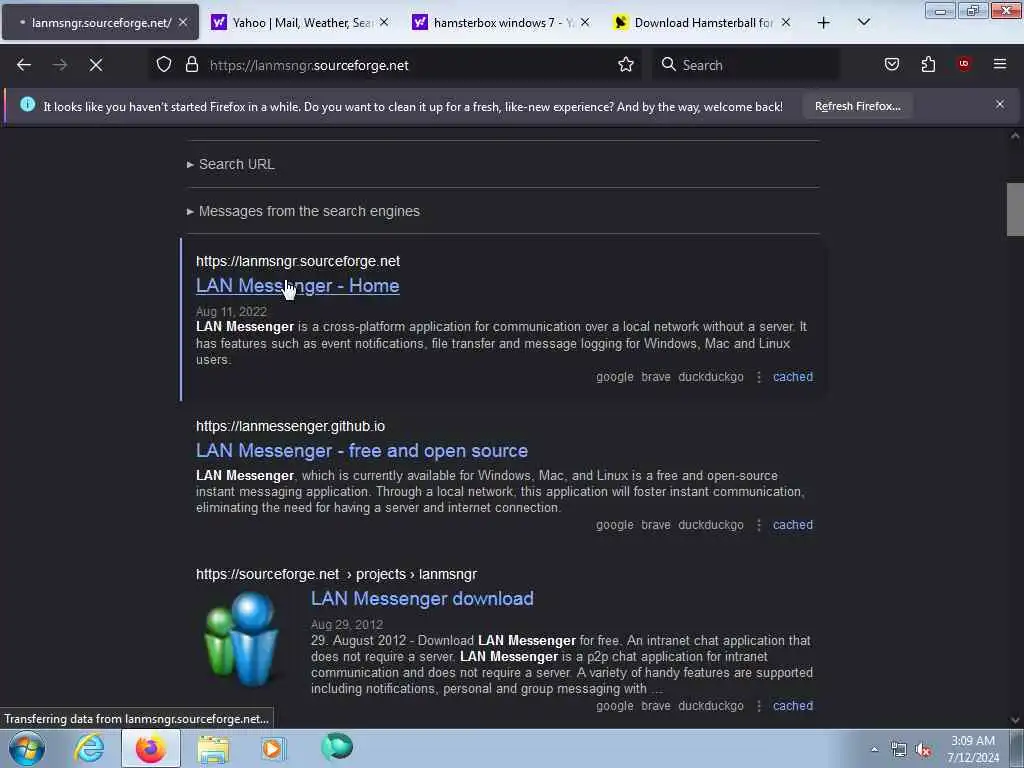Image resolution: width=1024 pixels, height=768 pixels.
Task: Click scrollbar up arrow
Action: coord(1015,136)
